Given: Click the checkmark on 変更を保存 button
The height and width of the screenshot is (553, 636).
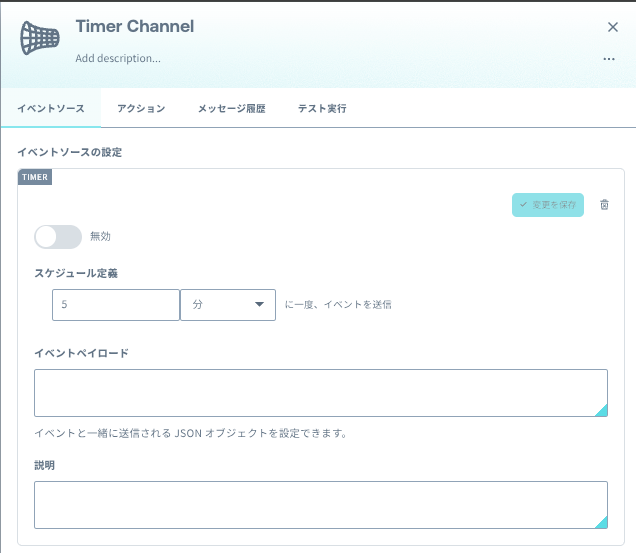Looking at the screenshot, I should point(523,204).
